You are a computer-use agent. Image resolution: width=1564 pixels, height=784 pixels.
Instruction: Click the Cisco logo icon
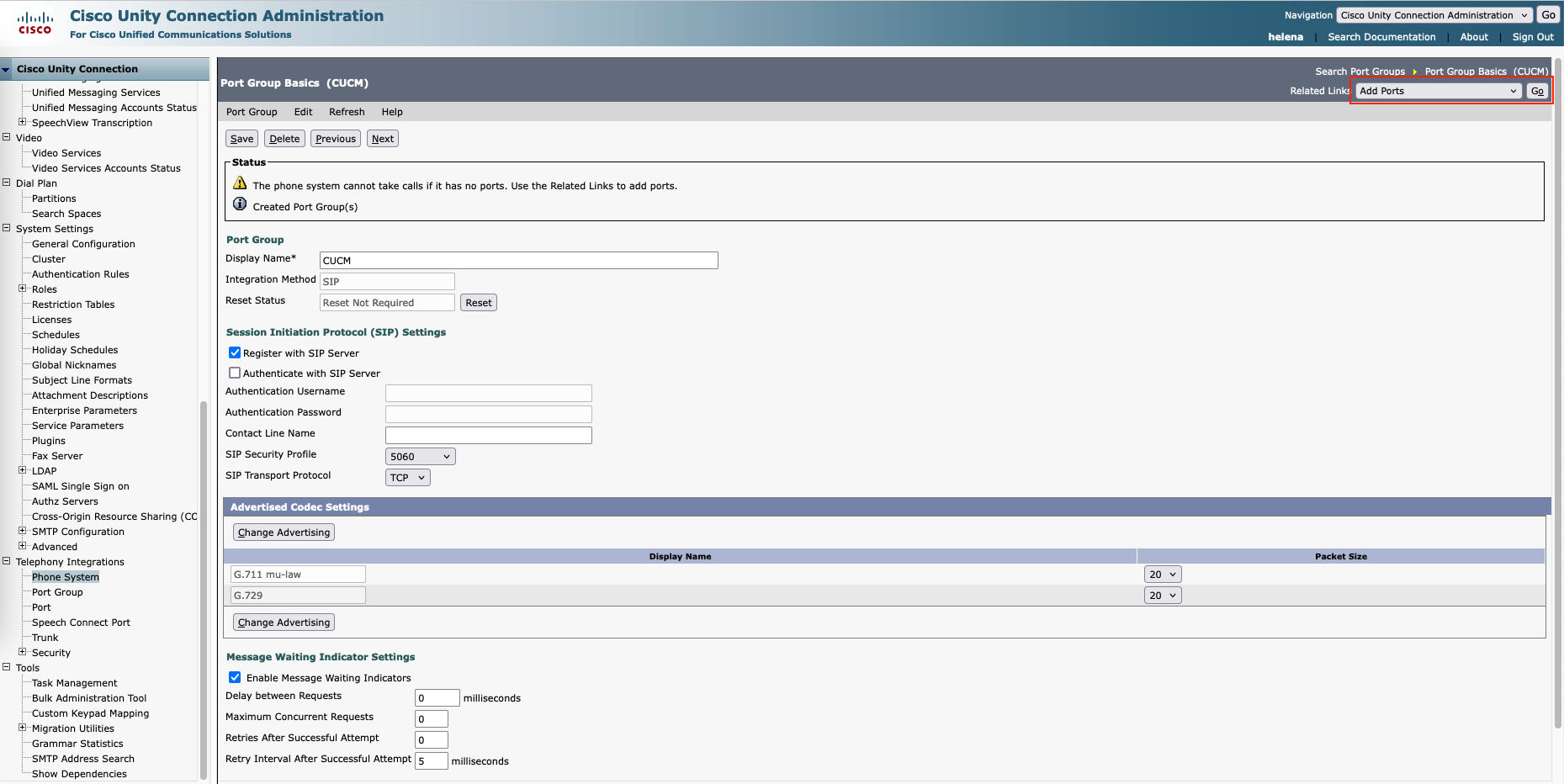click(34, 23)
